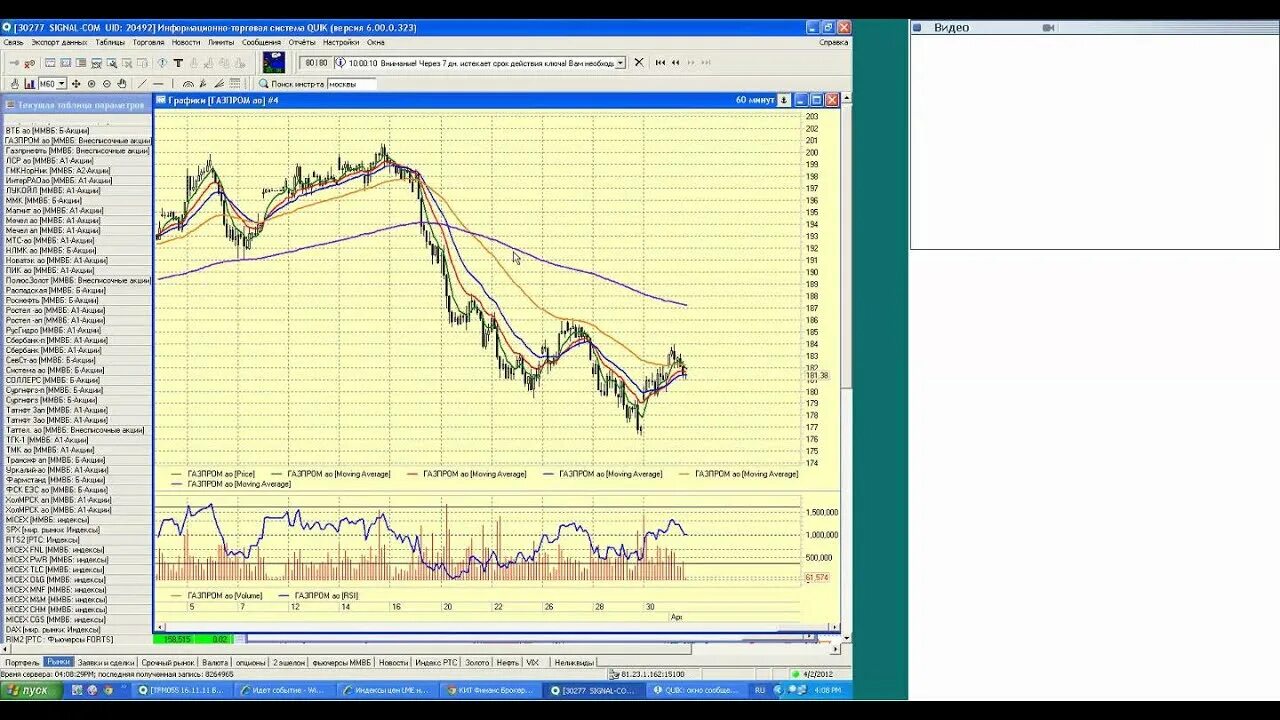Screen dimensions: 1280x720
Task: Open the Настройки menu
Action: click(341, 42)
